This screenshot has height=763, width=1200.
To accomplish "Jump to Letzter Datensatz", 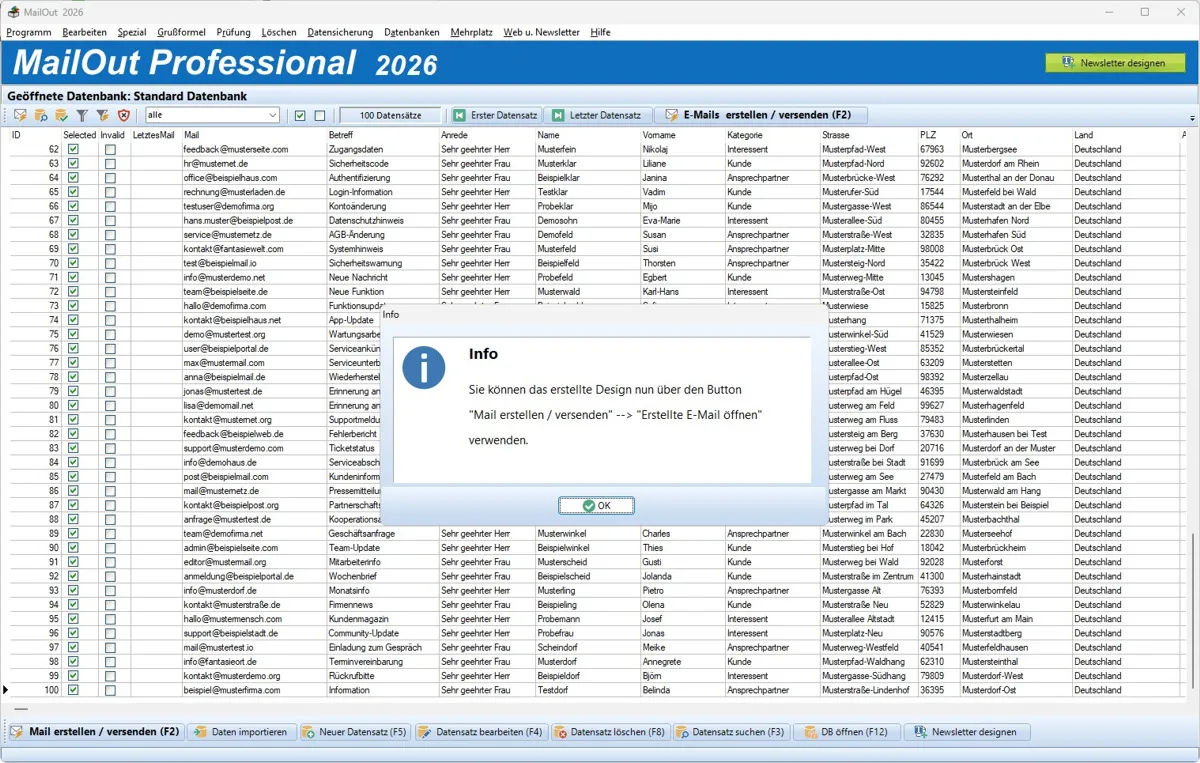I will (x=598, y=116).
